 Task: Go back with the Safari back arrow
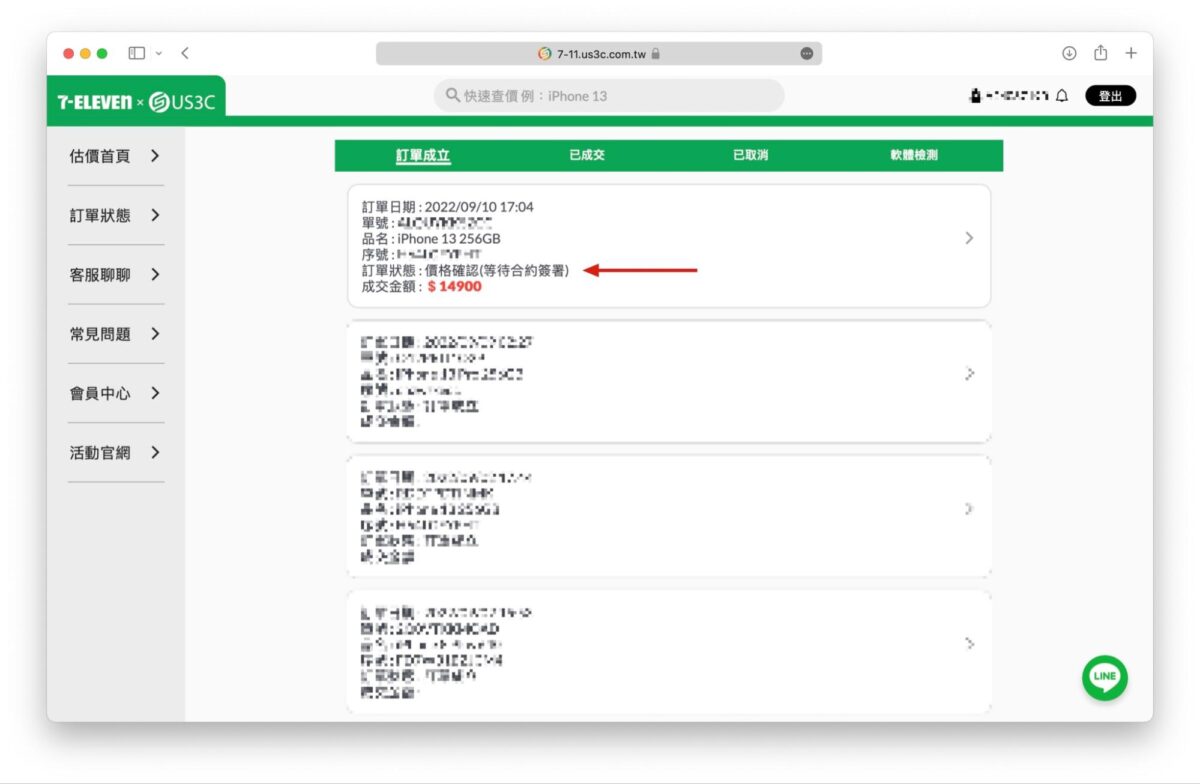pyautogui.click(x=185, y=53)
